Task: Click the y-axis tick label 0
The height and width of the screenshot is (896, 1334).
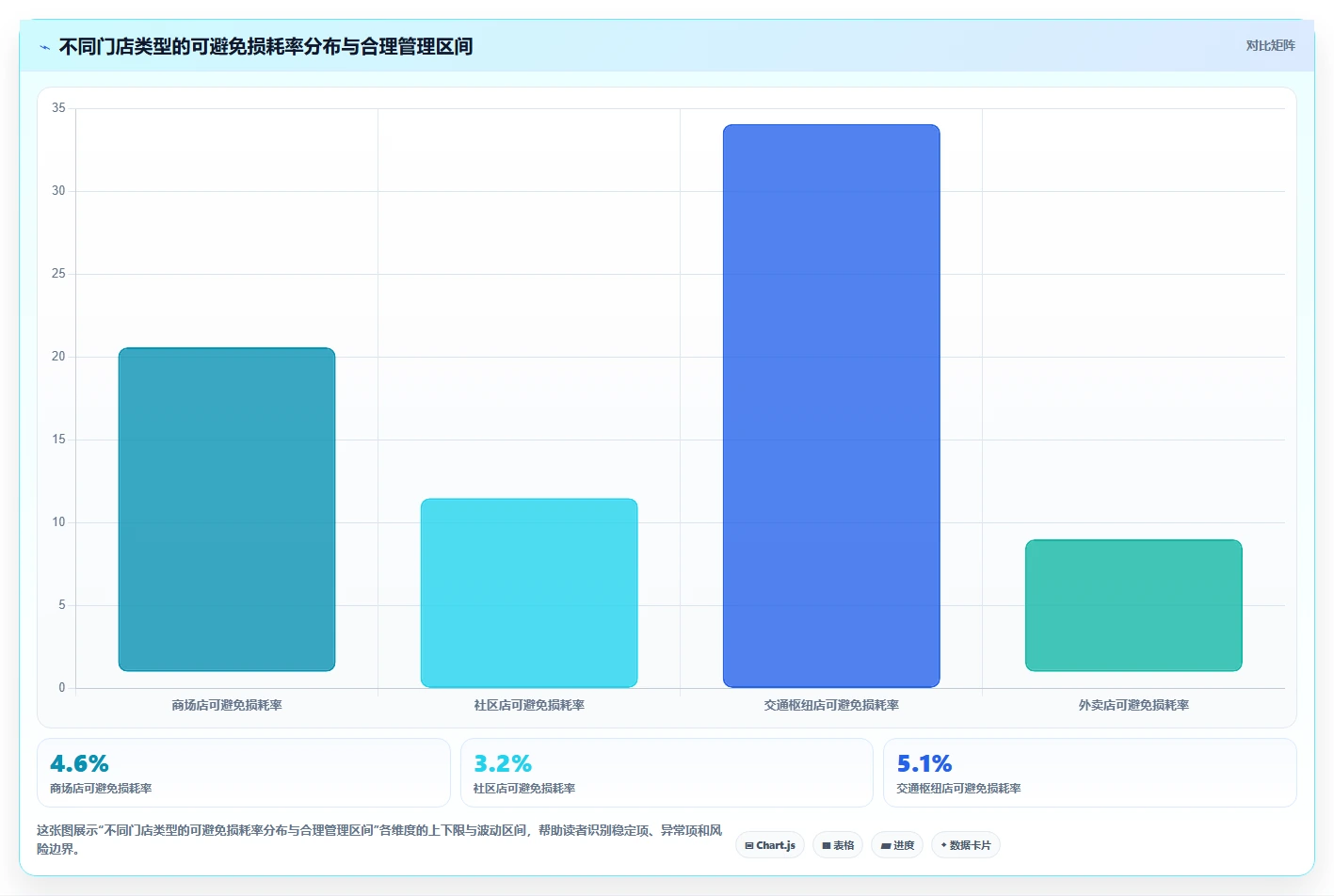Action: [62, 688]
